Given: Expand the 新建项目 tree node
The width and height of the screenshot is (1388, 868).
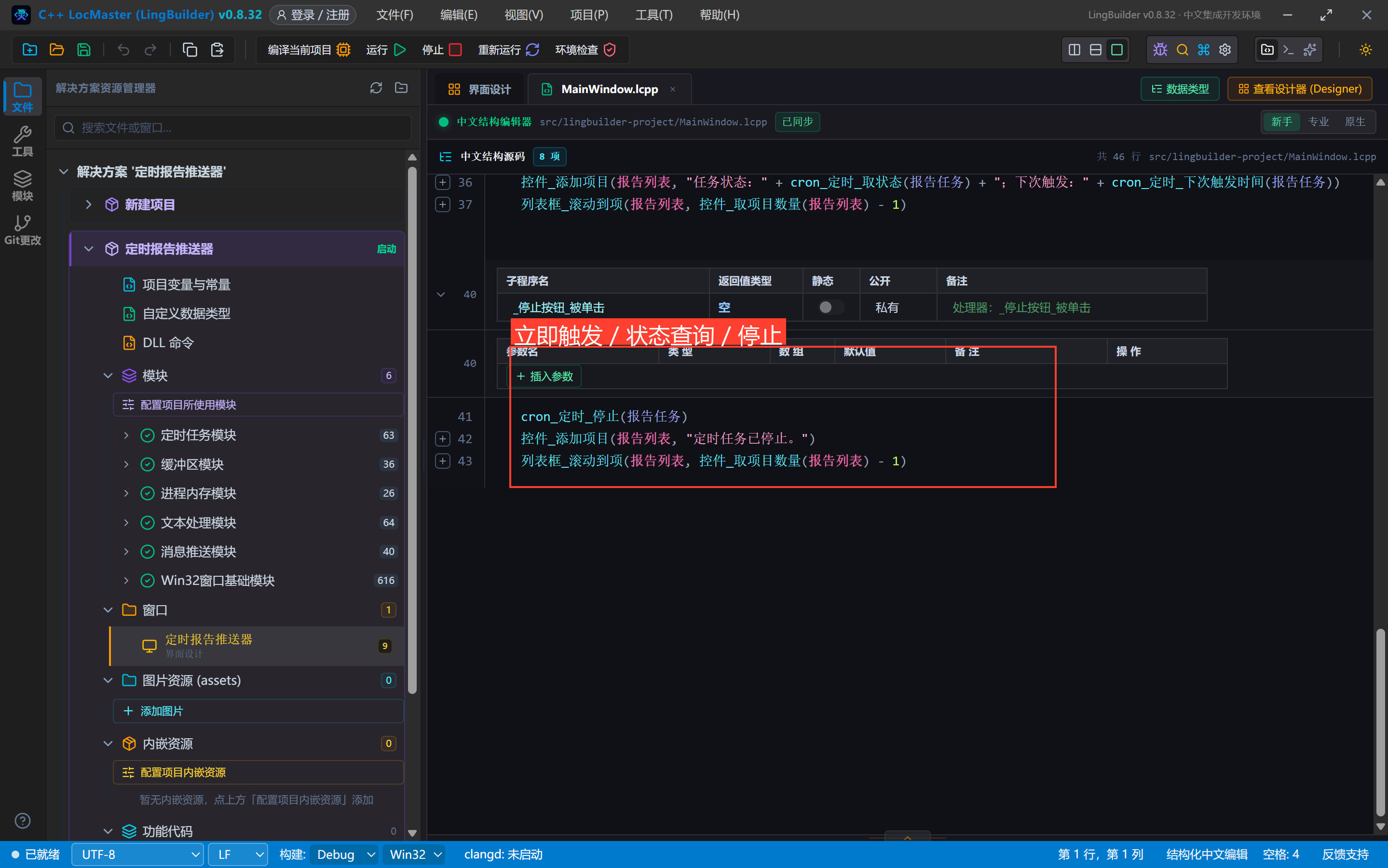Looking at the screenshot, I should 88,204.
